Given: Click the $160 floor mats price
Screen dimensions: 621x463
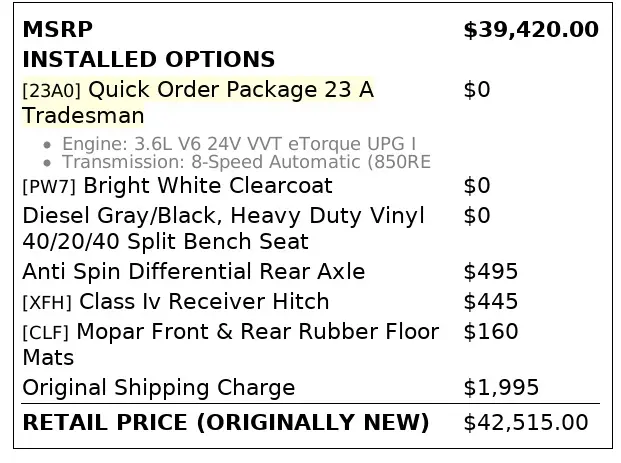Looking at the screenshot, I should [x=491, y=332].
